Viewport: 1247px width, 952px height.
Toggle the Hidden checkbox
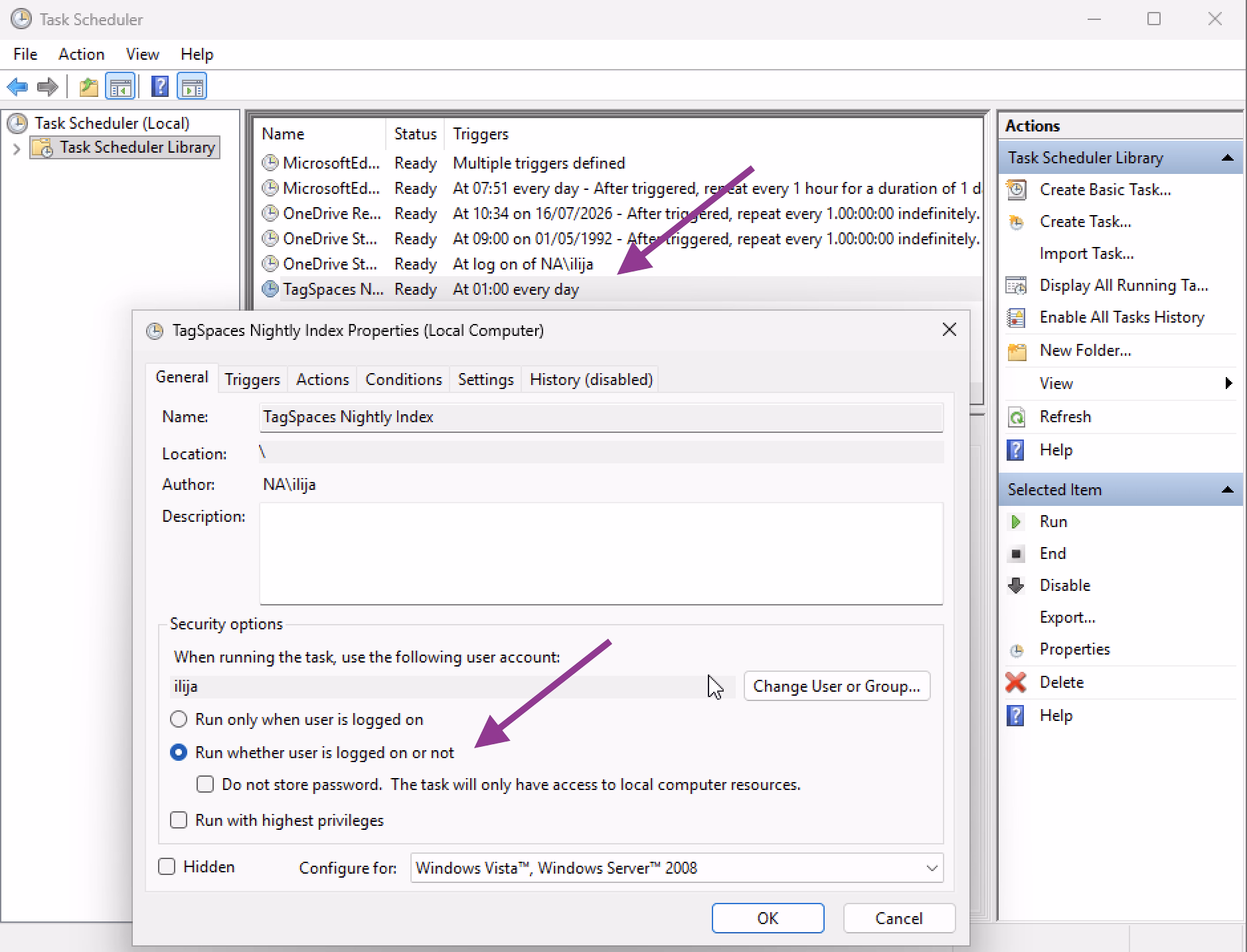pyautogui.click(x=167, y=867)
